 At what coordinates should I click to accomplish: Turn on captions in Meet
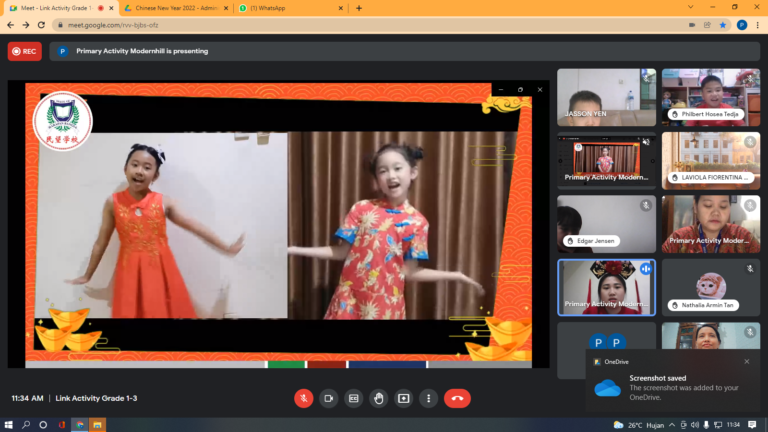click(x=353, y=398)
